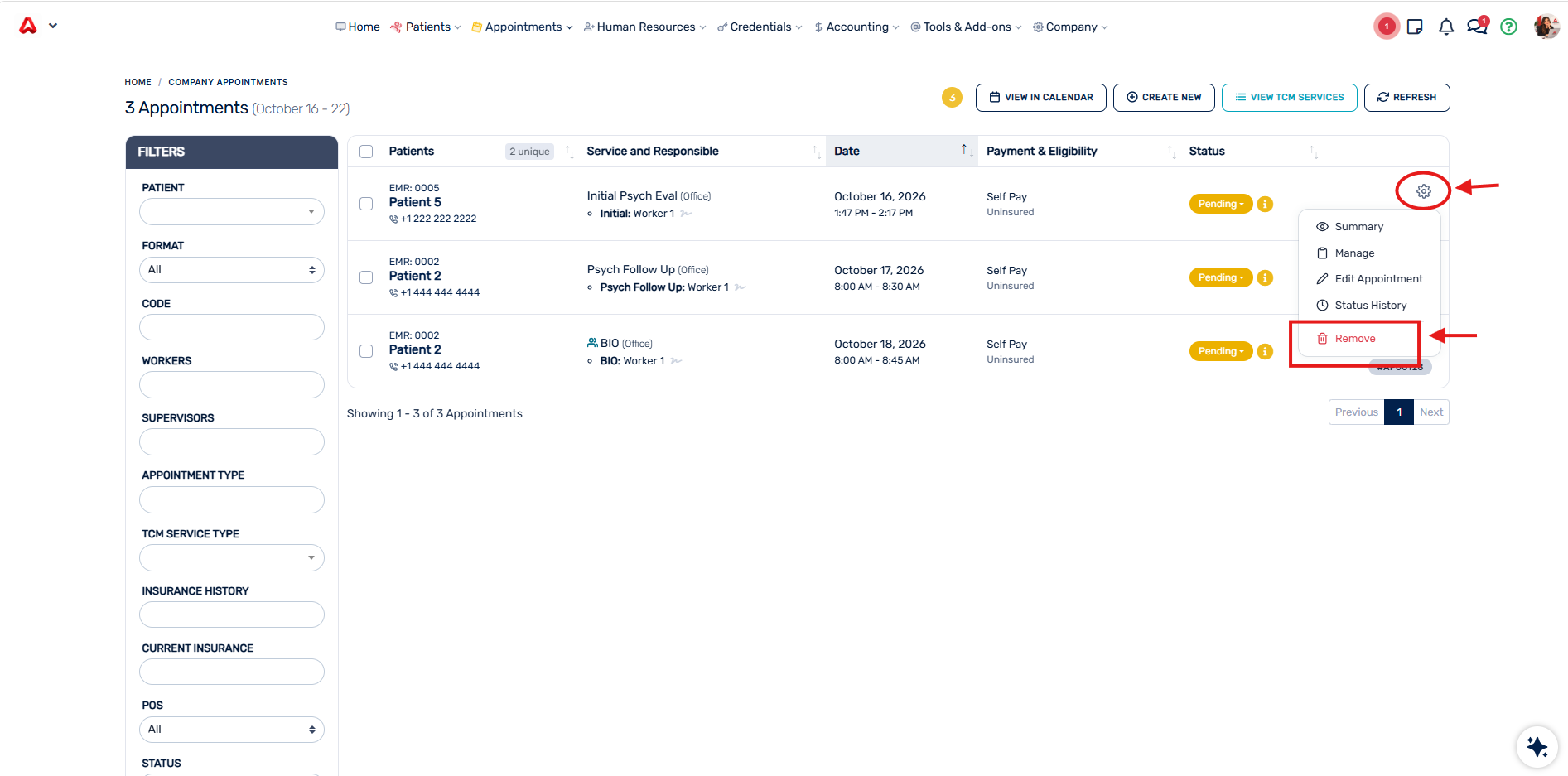1568x776 pixels.
Task: Open the Accounting menu in navbar
Action: (856, 27)
